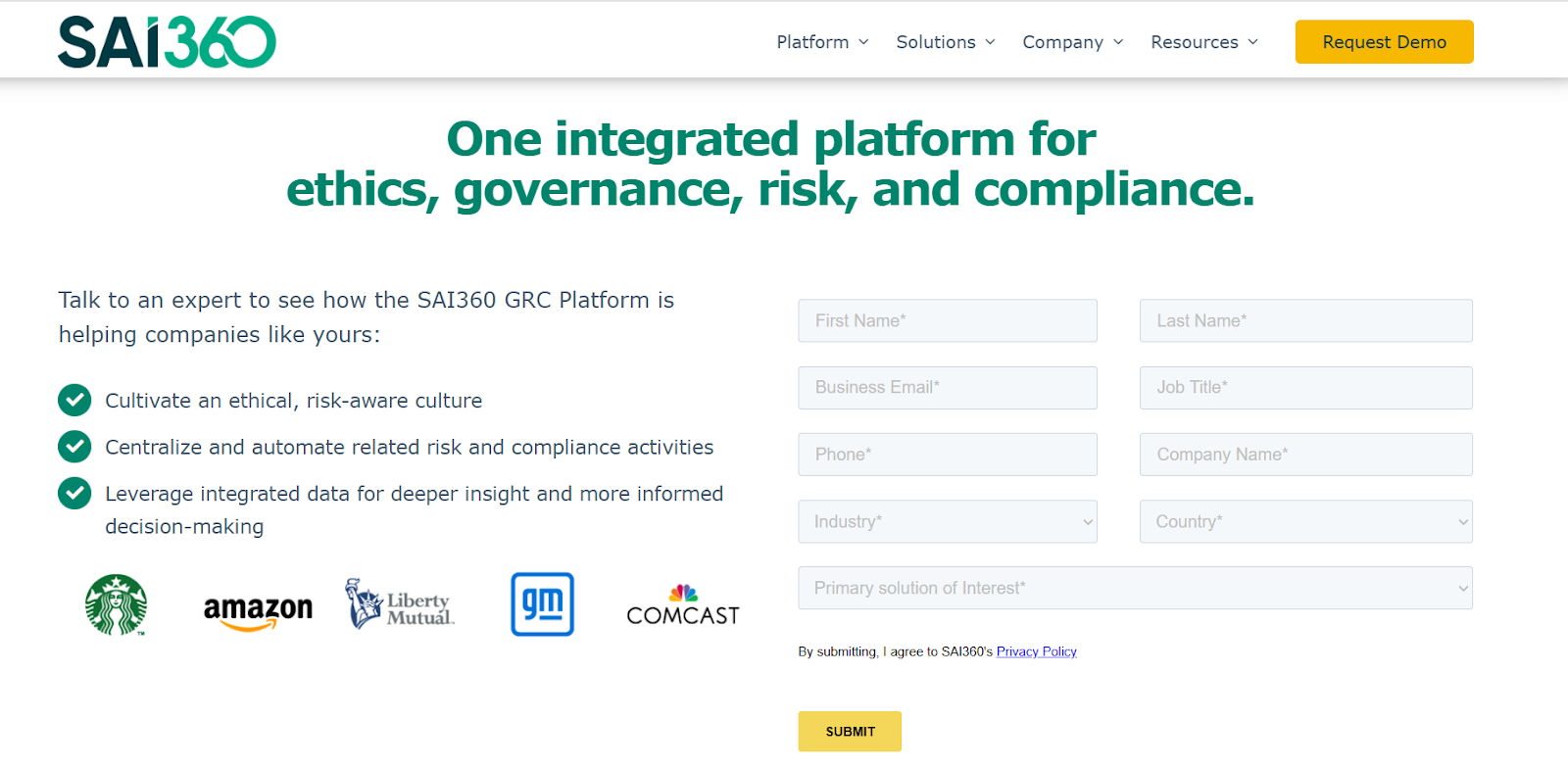Click the Liberty Mutual logo
The image size is (1568, 769).
[400, 604]
